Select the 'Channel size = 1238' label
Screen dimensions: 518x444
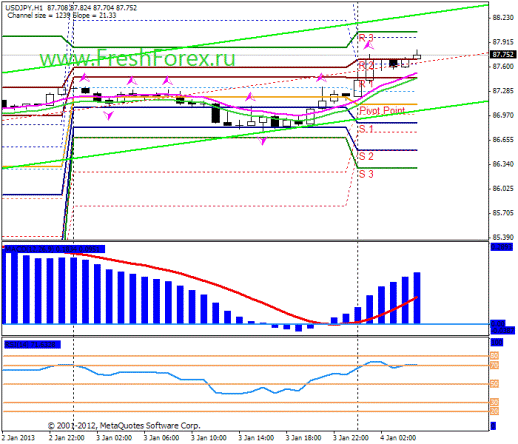click(x=39, y=15)
